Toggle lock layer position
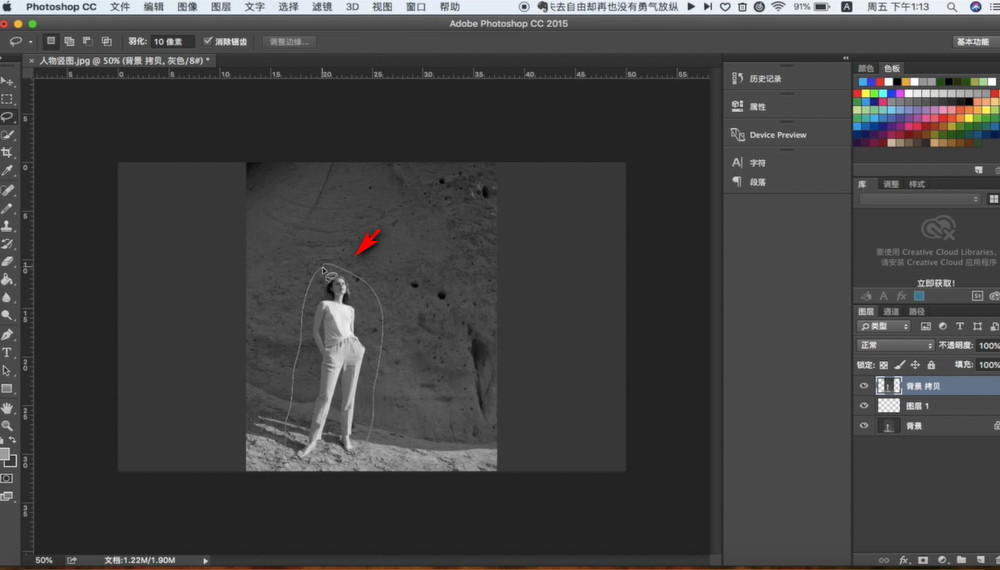This screenshot has height=570, width=1000. 915,365
